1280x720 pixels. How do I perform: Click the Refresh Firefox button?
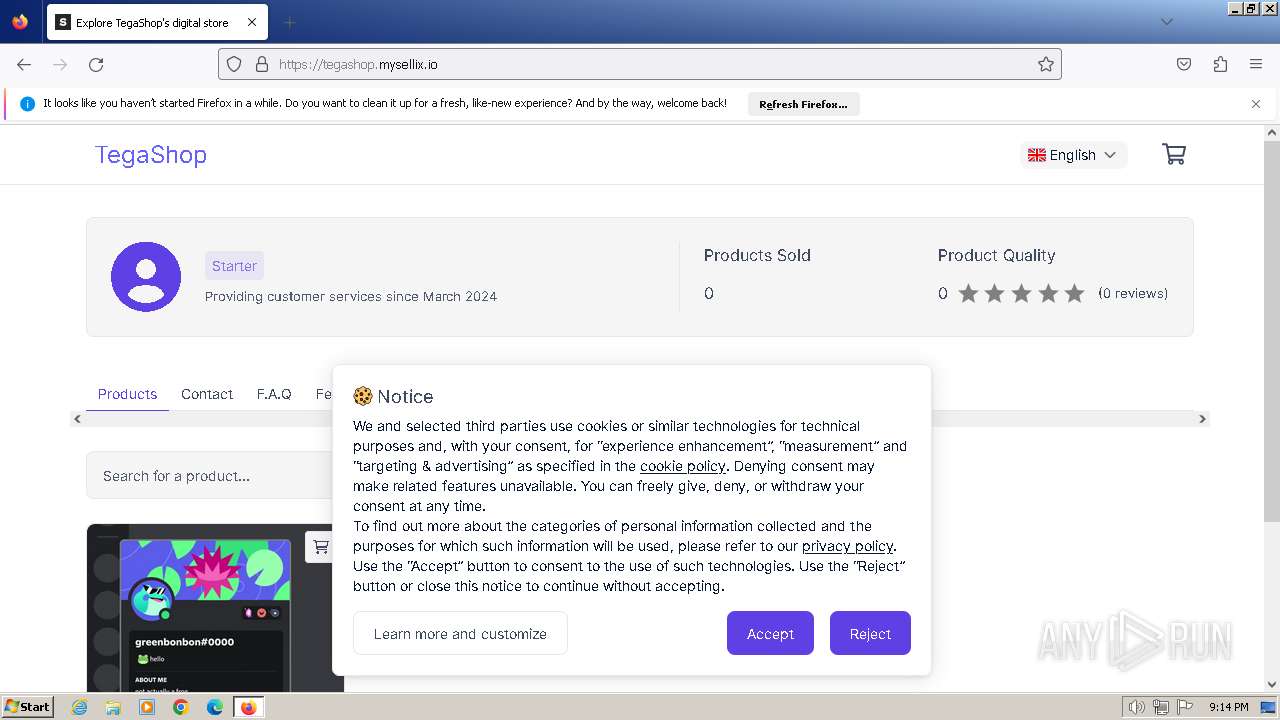[x=803, y=104]
